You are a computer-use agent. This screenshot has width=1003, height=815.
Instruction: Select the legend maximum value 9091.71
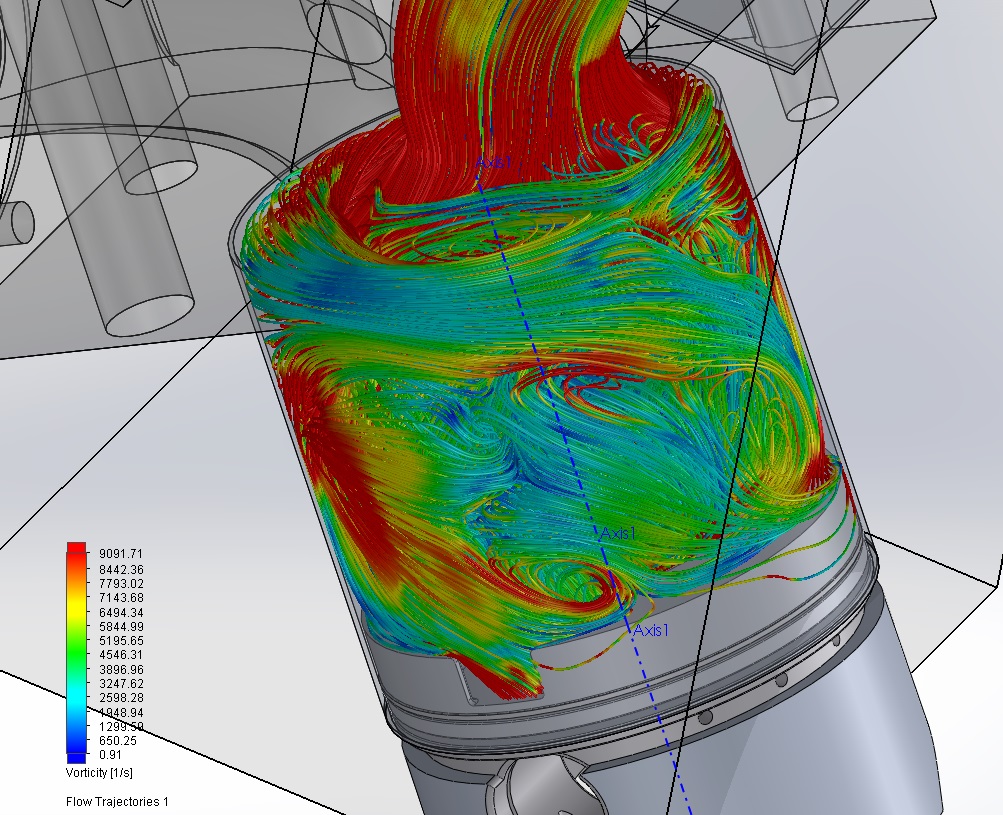[x=121, y=554]
